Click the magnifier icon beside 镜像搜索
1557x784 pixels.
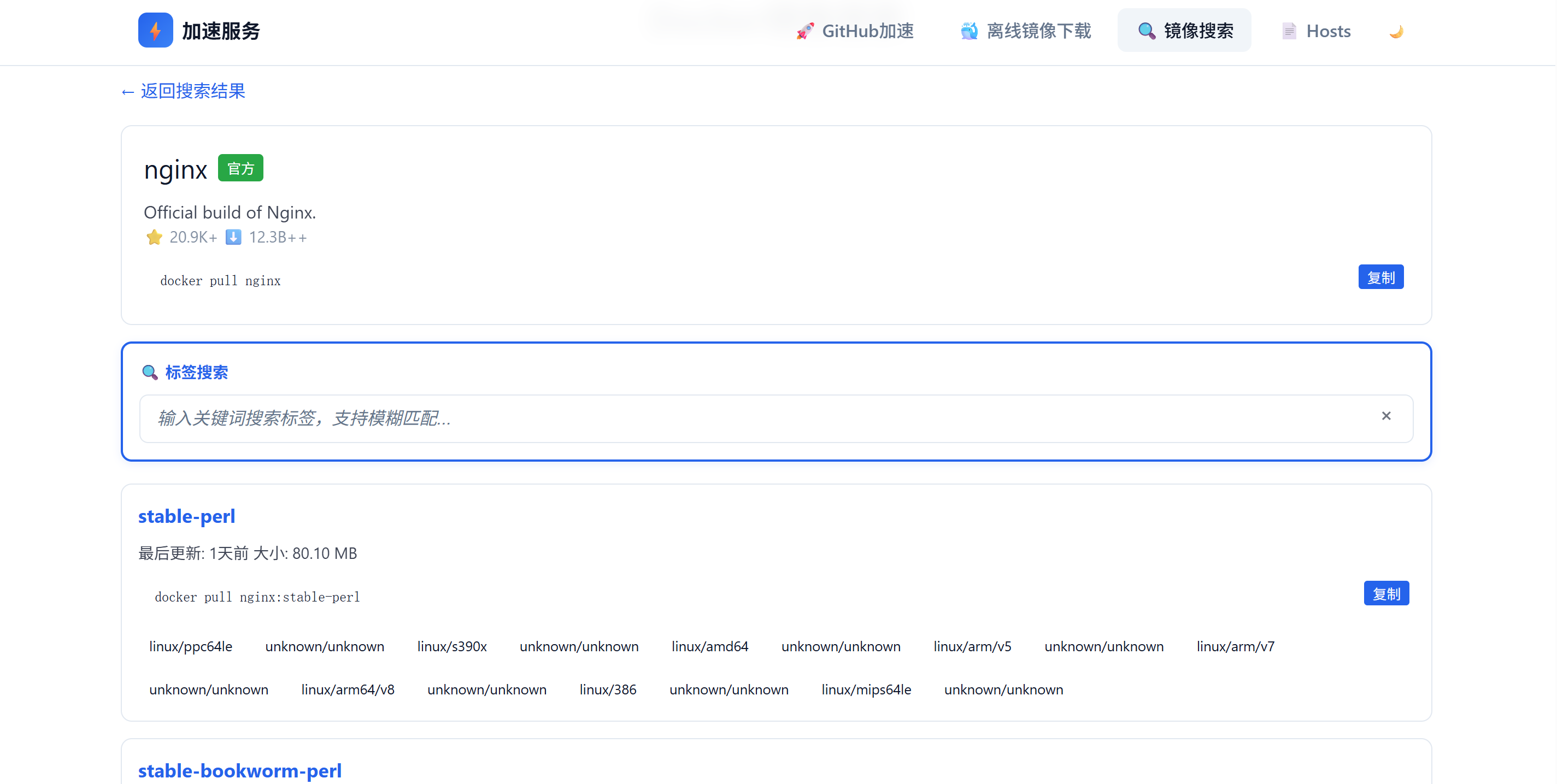(1146, 30)
